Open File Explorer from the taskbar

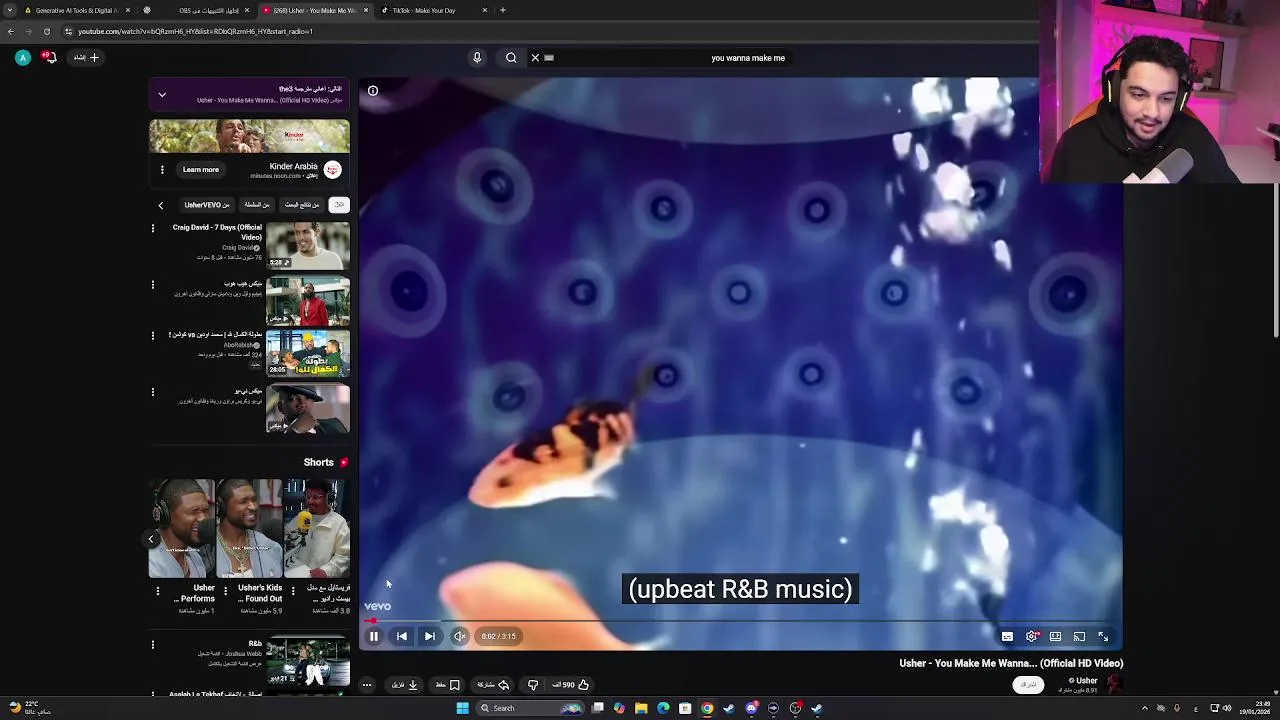click(x=641, y=708)
